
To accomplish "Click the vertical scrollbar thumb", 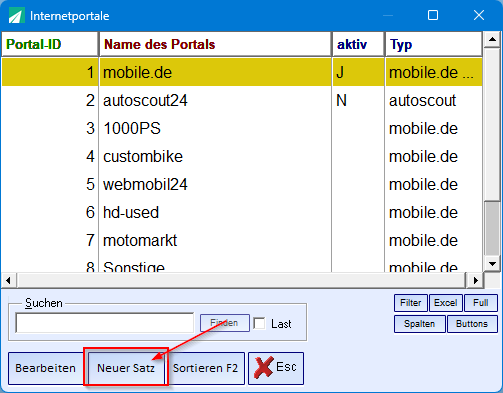I will (x=492, y=228).
